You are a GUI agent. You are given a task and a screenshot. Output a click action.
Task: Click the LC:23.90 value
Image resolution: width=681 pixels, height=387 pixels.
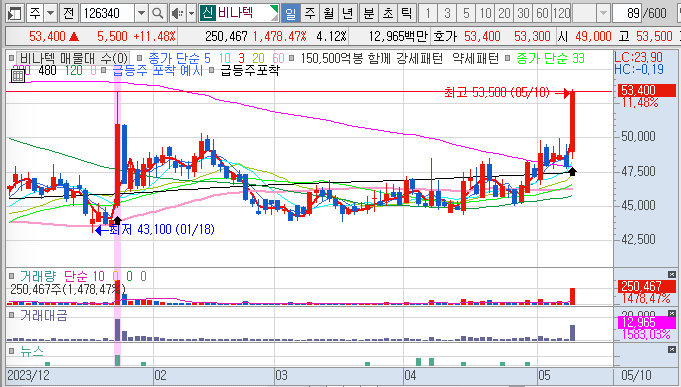[638, 57]
